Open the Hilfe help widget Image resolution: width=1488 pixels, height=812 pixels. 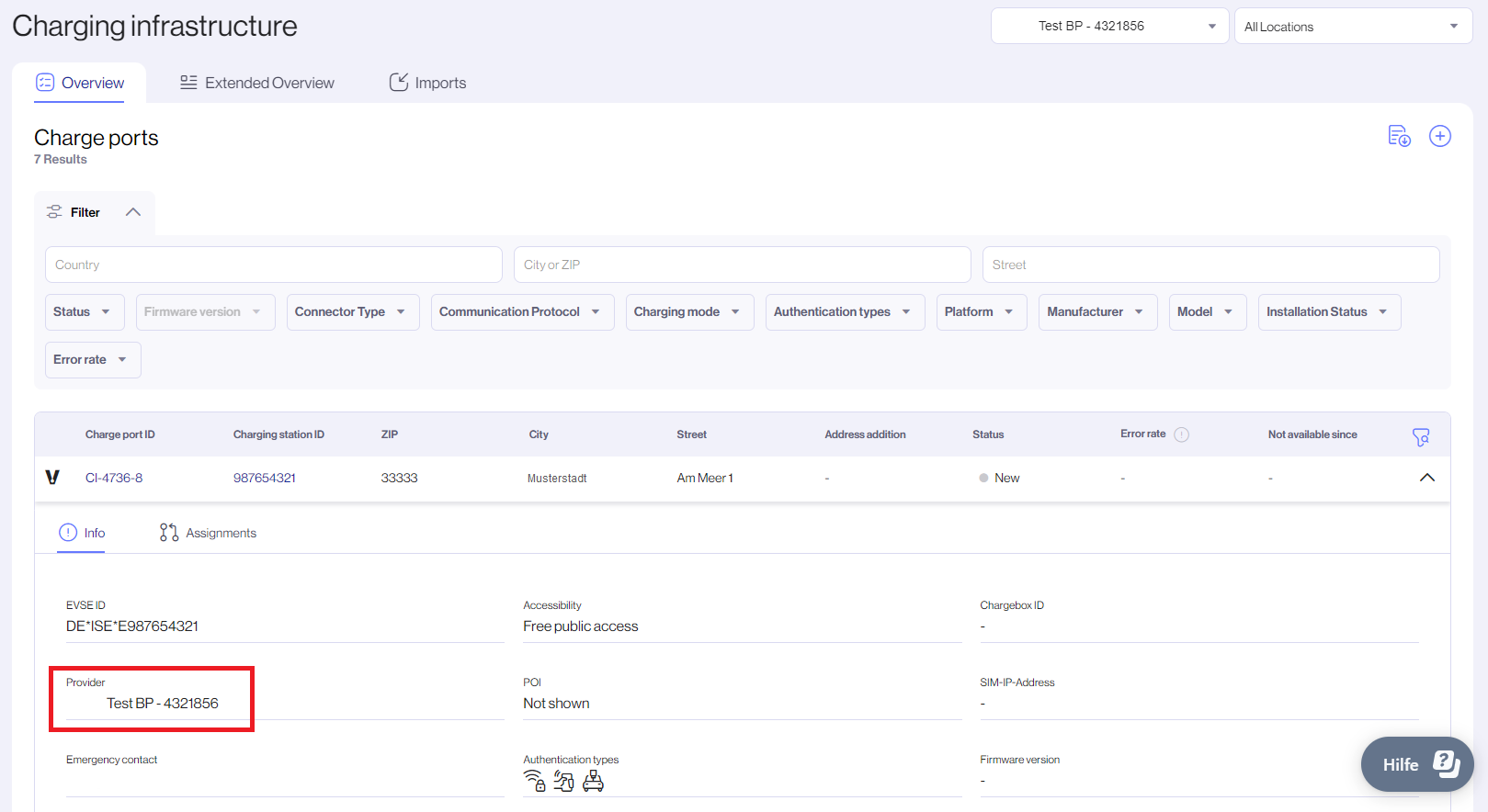coord(1417,764)
